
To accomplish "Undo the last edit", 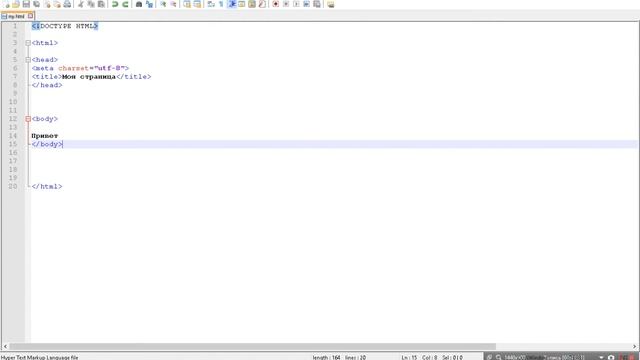I will point(115,4).
